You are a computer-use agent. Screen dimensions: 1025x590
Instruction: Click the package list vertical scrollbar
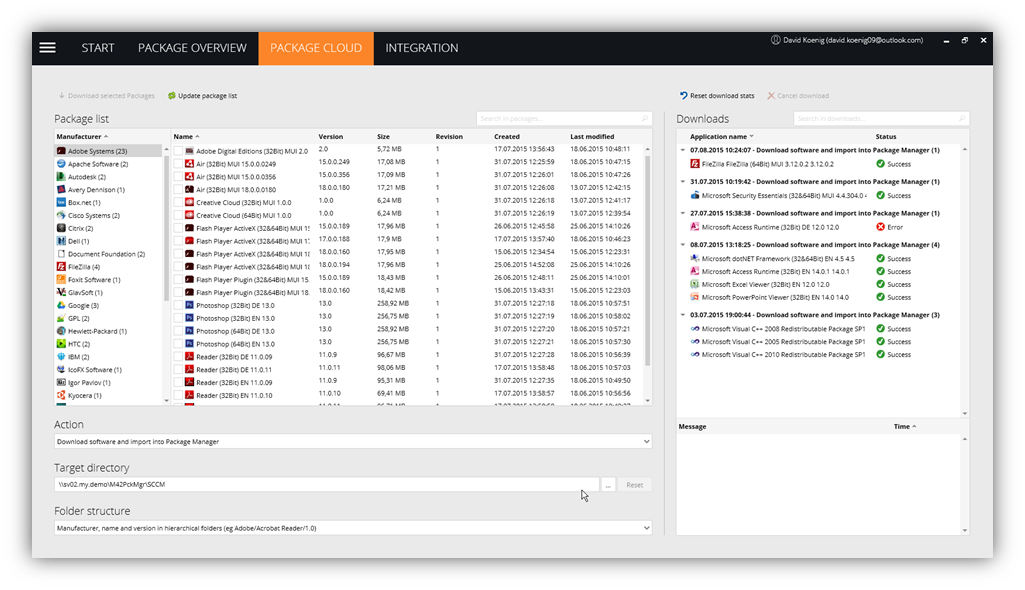tap(648, 260)
